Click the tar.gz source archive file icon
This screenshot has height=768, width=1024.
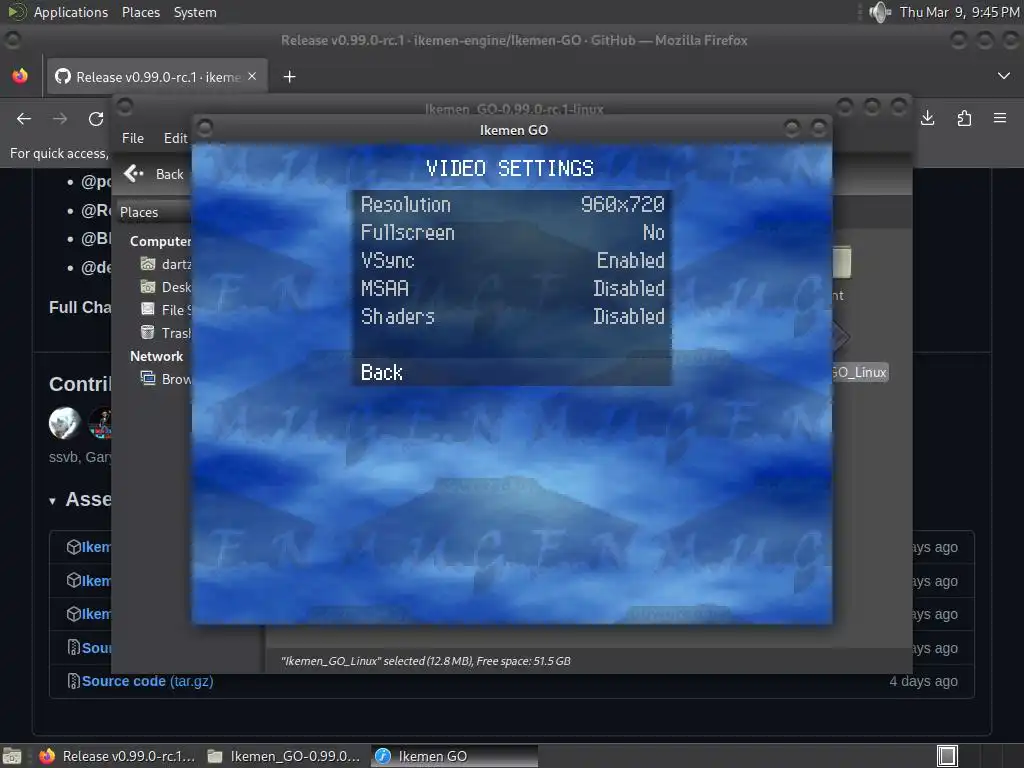tap(74, 681)
